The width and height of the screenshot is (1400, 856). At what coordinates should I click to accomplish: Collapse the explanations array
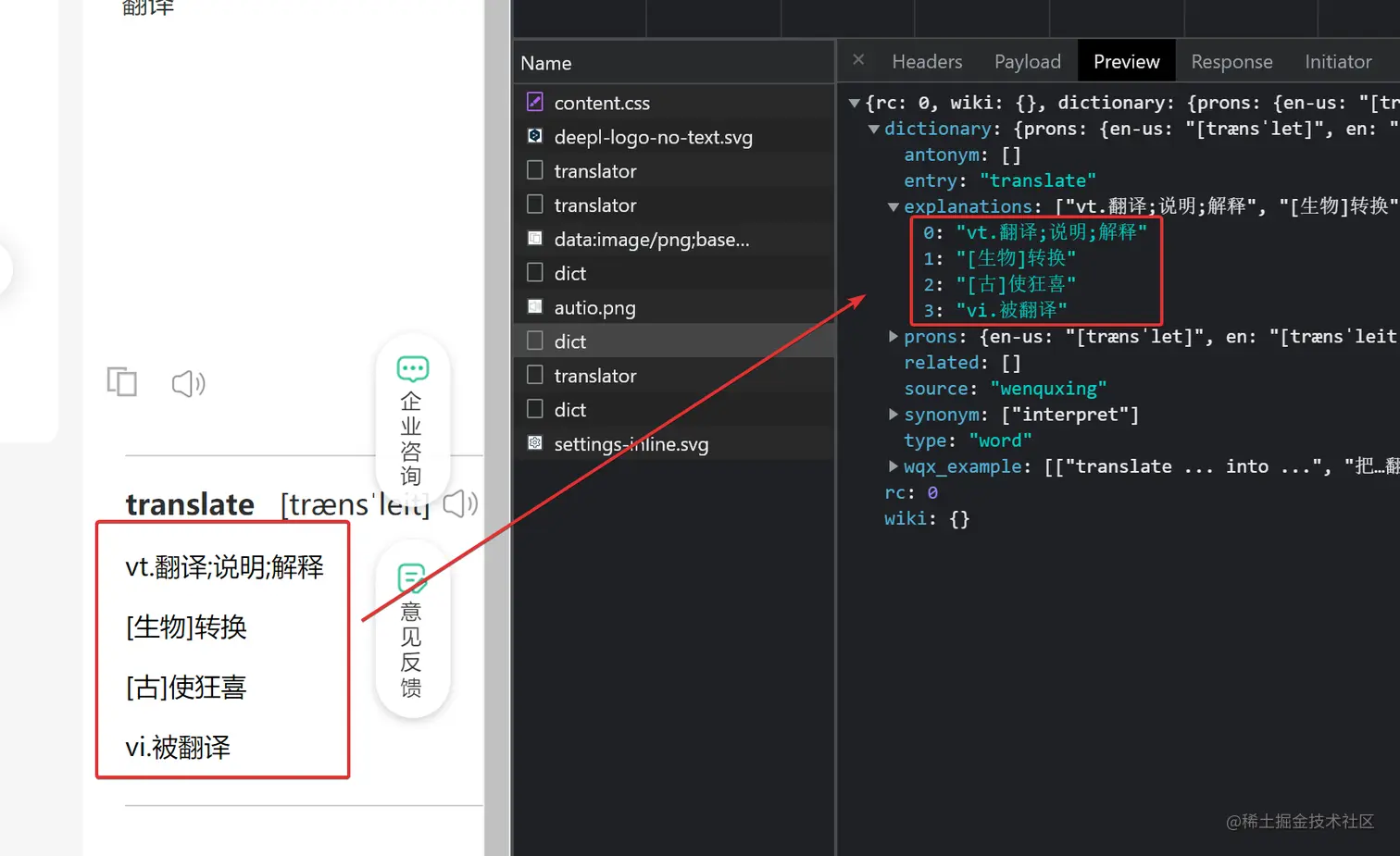click(894, 206)
